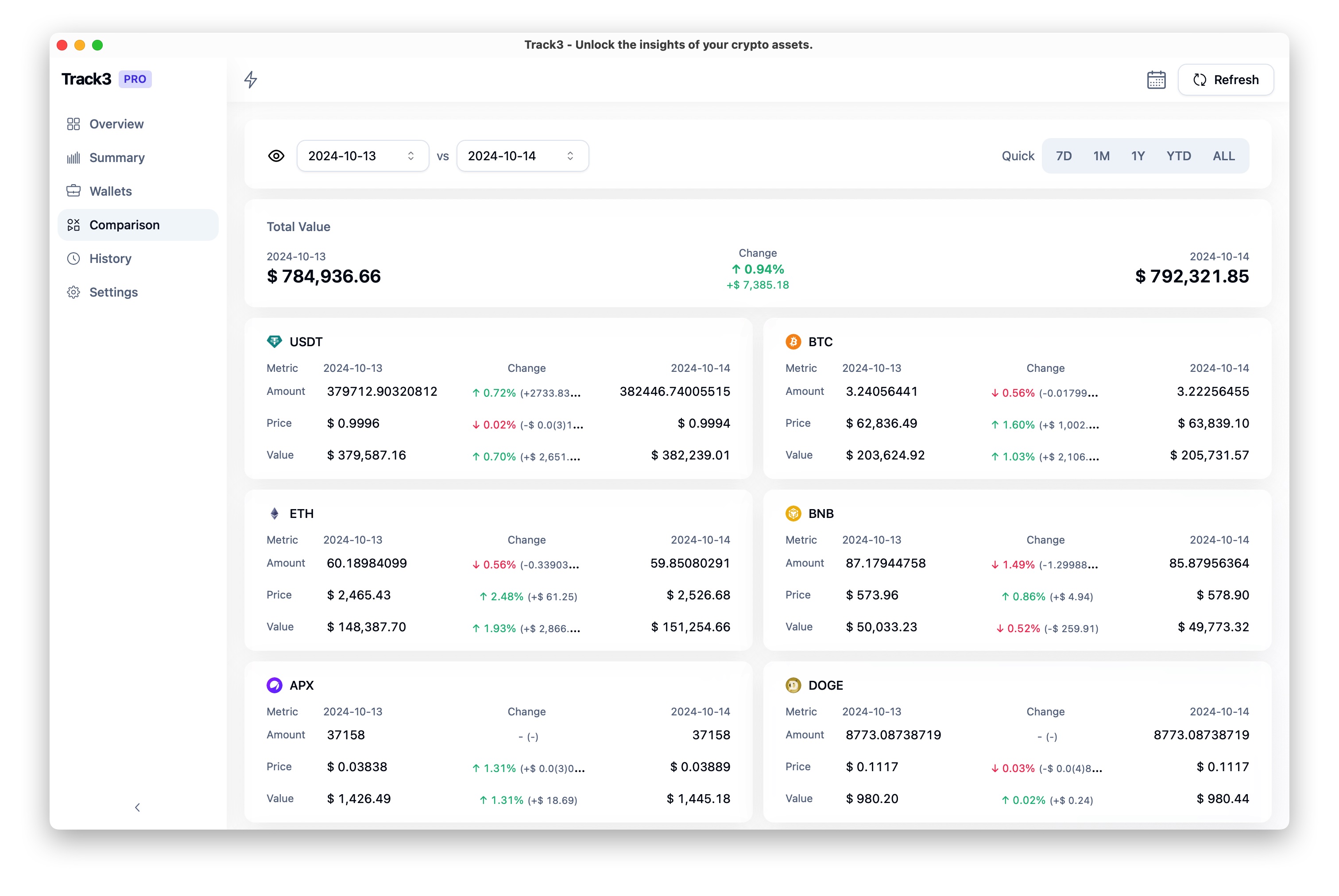Open the Wallets section
The height and width of the screenshot is (896, 1339).
110,191
